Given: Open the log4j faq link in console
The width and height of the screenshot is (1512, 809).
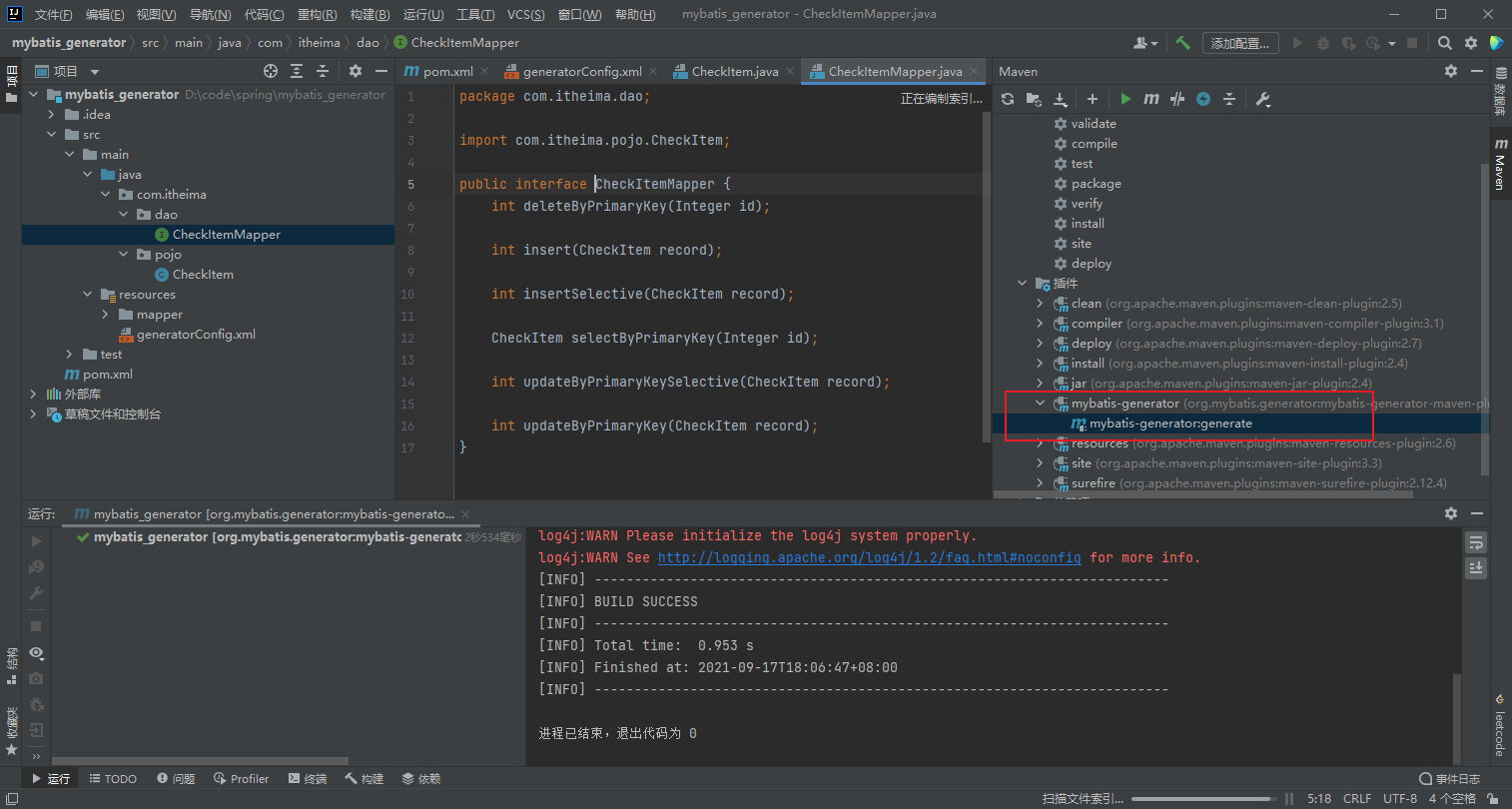Looking at the screenshot, I should click(x=869, y=557).
